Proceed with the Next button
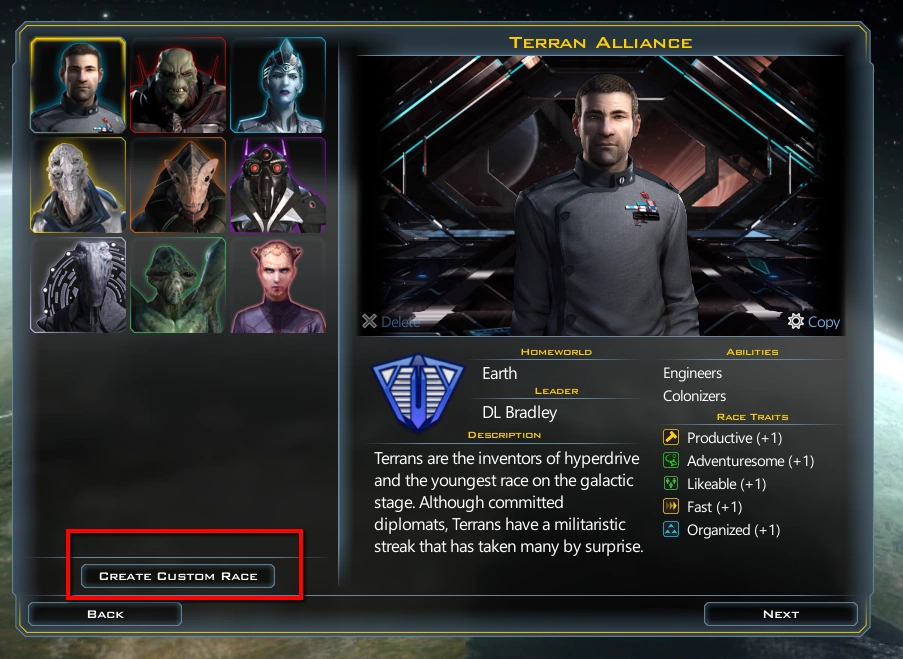Image resolution: width=903 pixels, height=659 pixels. (780, 614)
